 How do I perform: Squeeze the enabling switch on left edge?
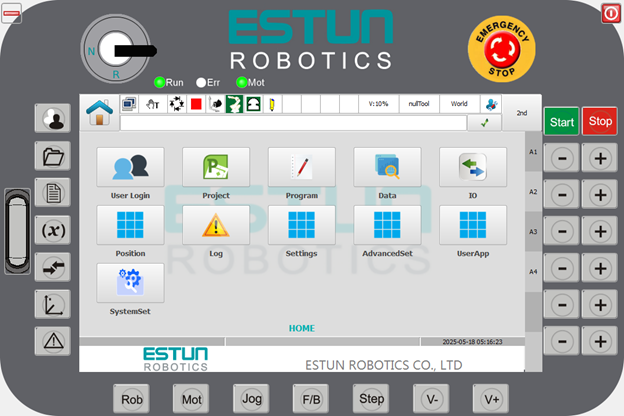coord(17,231)
